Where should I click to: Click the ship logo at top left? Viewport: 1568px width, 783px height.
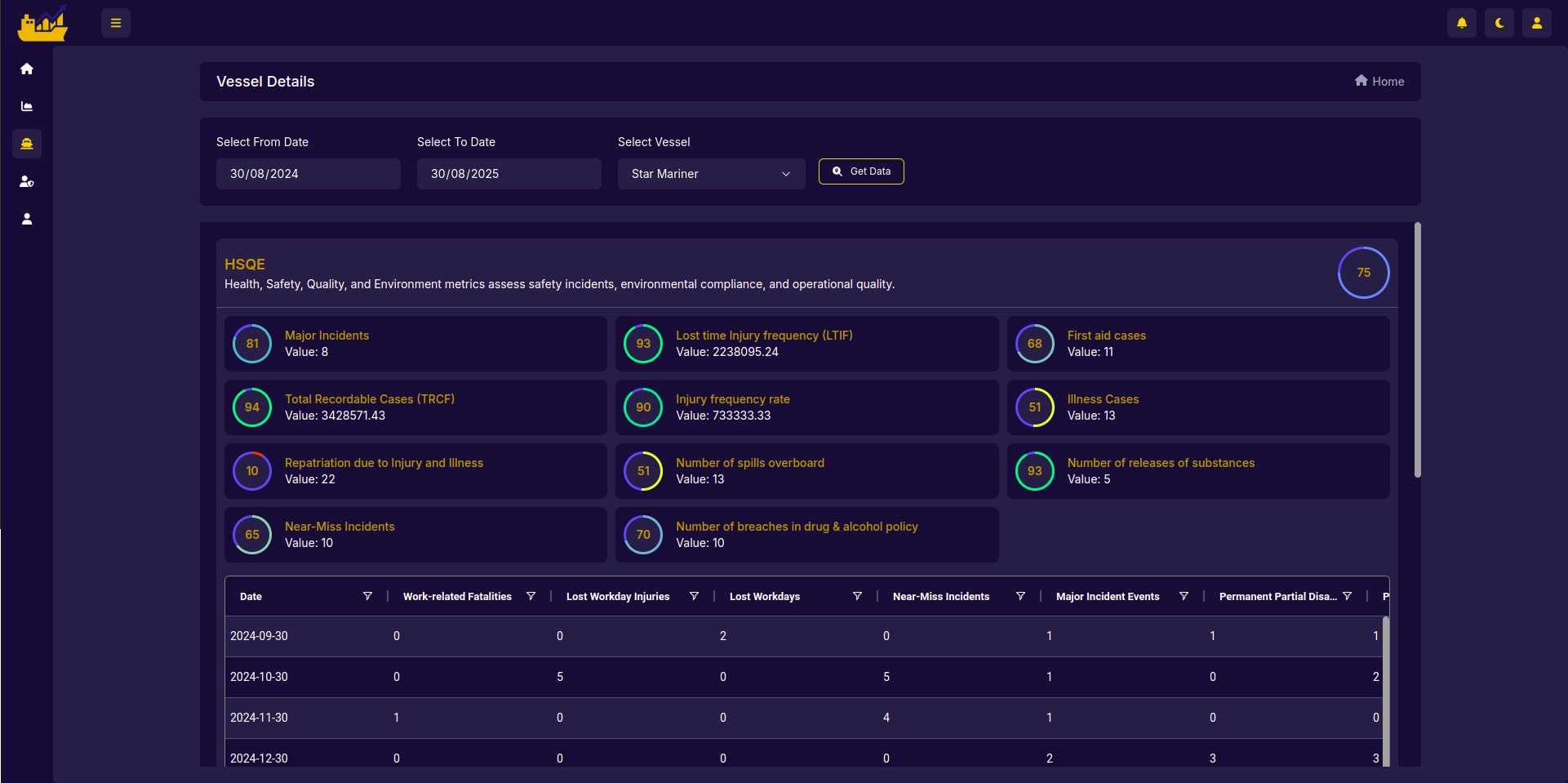(x=42, y=24)
